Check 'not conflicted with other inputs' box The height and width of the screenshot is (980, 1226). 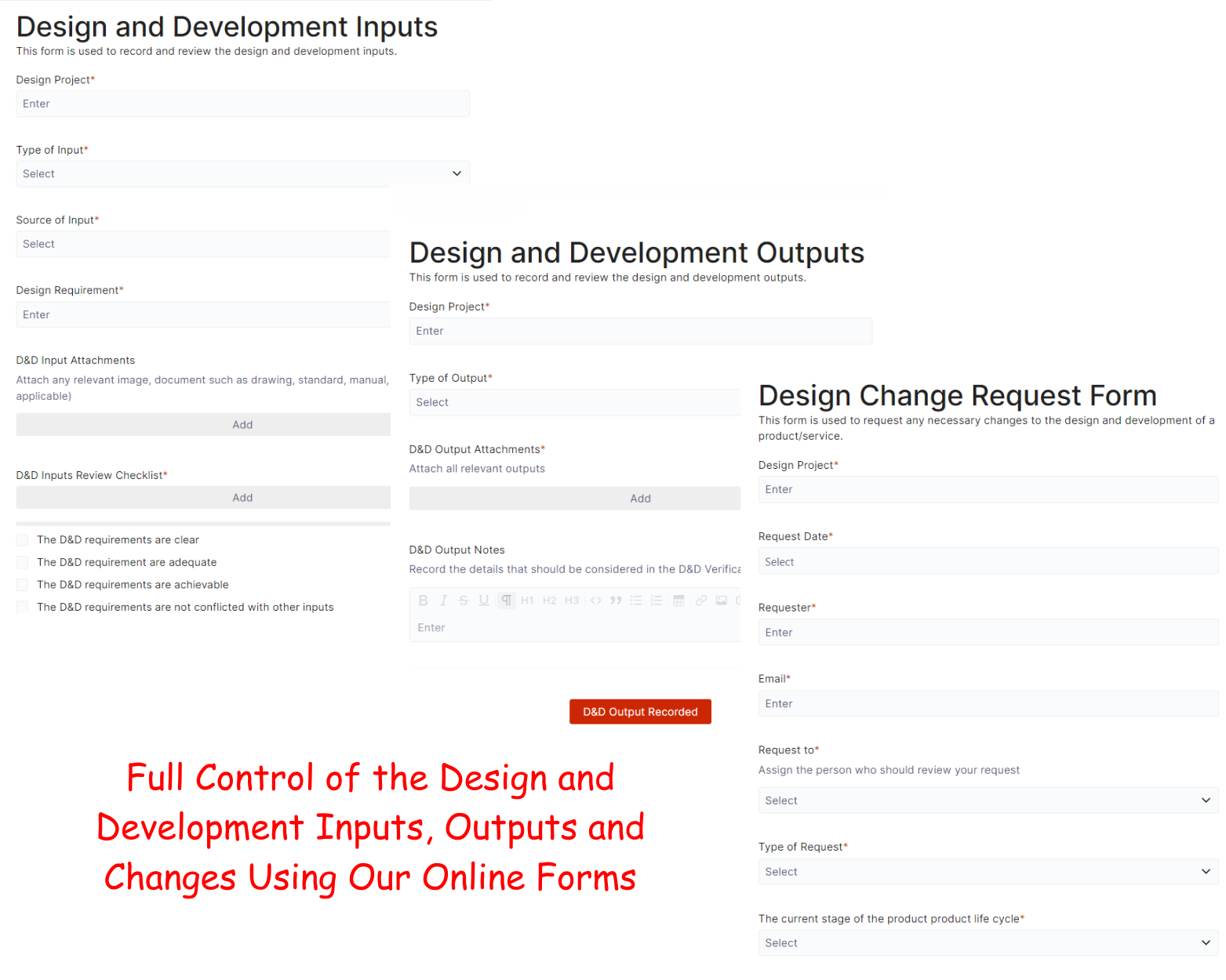(23, 608)
